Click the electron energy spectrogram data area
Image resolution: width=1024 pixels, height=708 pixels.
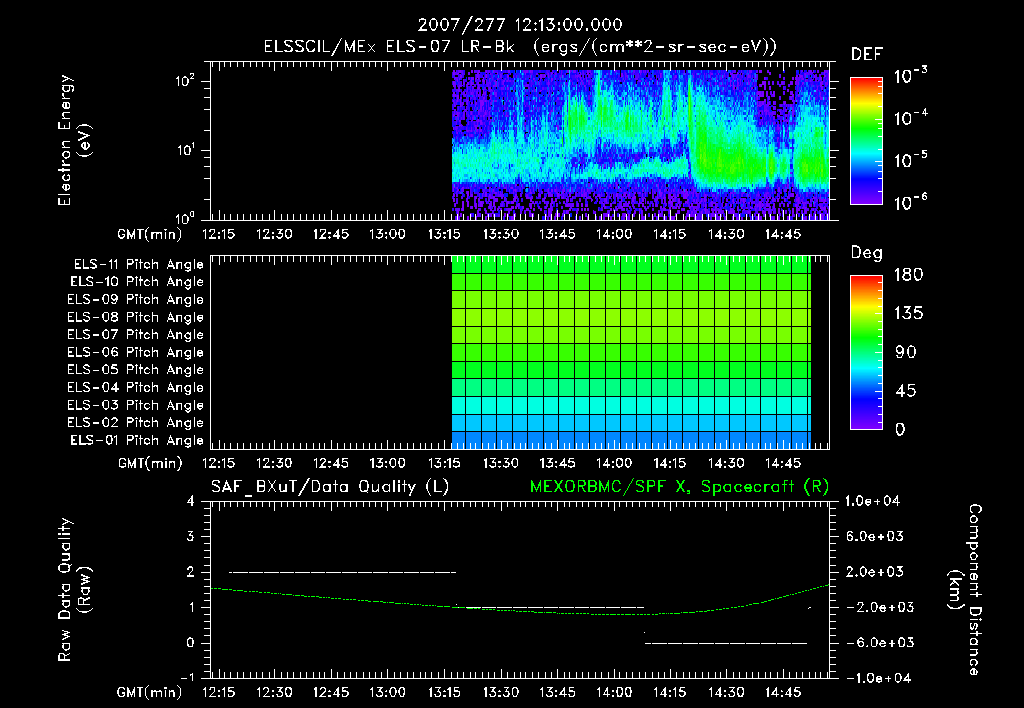(x=641, y=144)
